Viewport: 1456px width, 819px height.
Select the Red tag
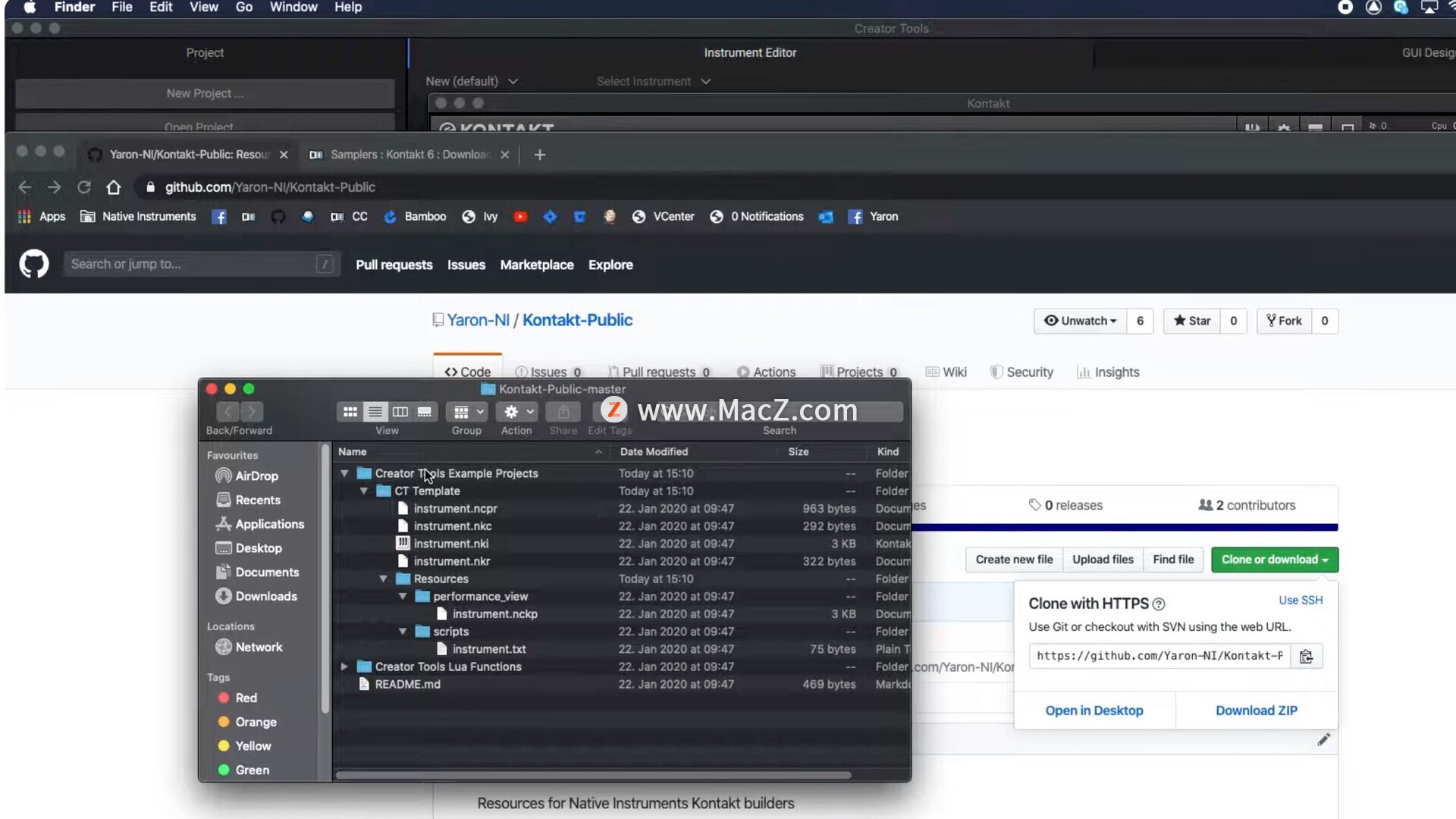point(237,698)
